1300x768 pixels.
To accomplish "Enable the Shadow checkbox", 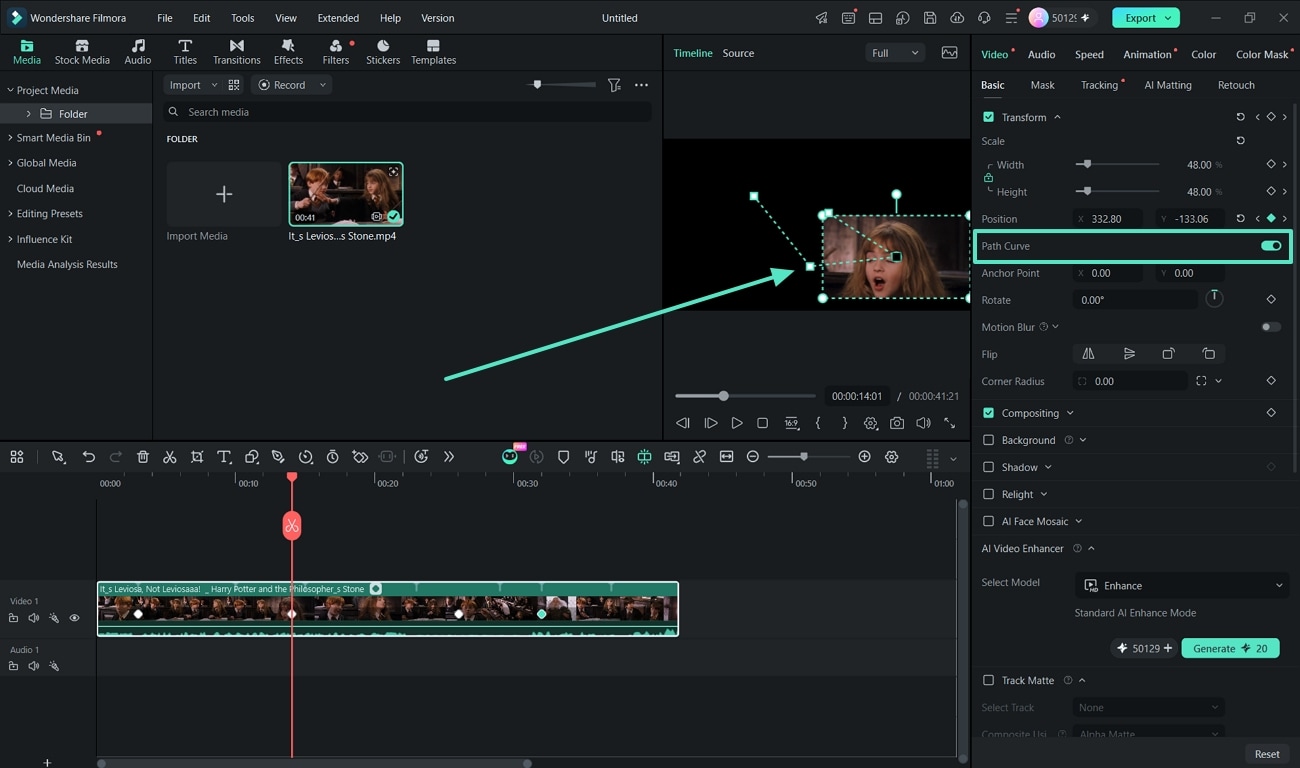I will click(989, 467).
